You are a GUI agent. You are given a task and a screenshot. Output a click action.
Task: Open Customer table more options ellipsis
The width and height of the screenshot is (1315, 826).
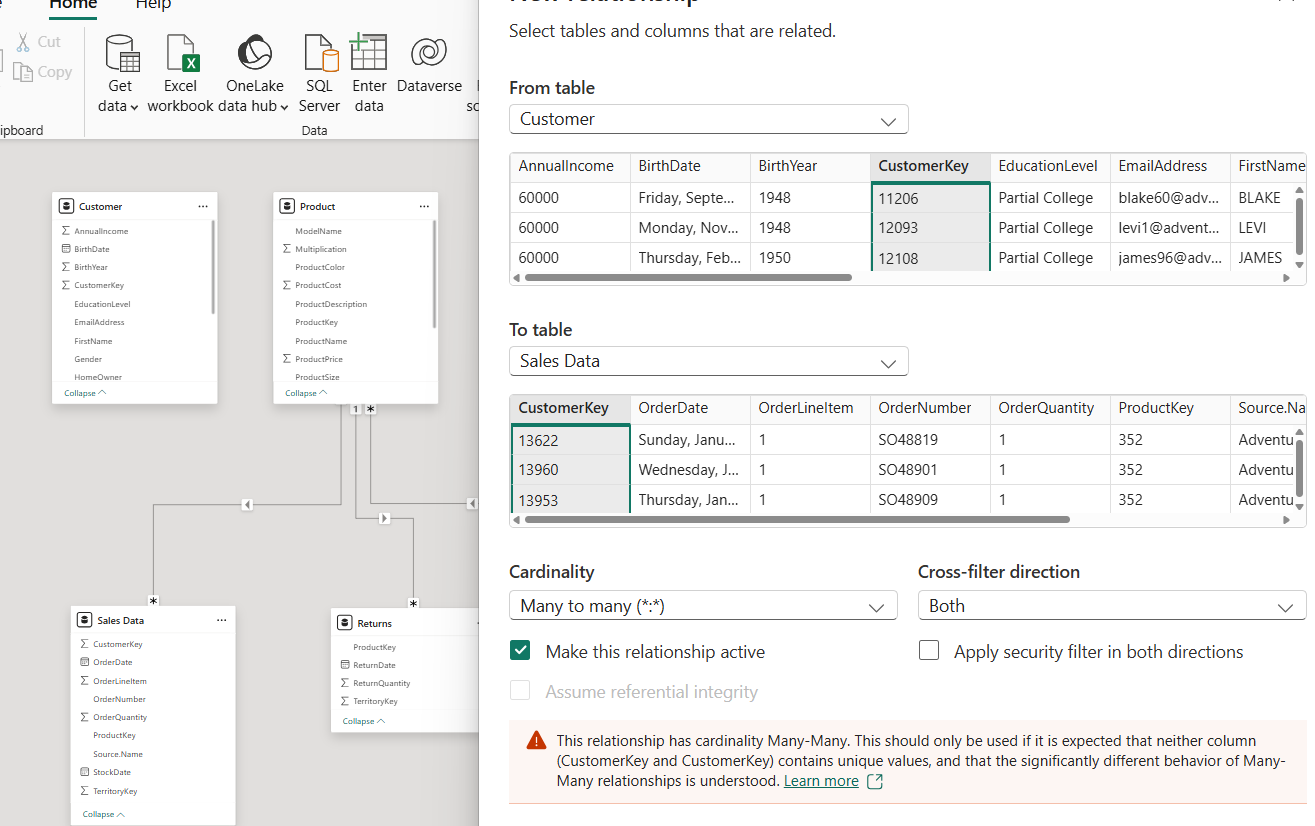[x=203, y=206]
